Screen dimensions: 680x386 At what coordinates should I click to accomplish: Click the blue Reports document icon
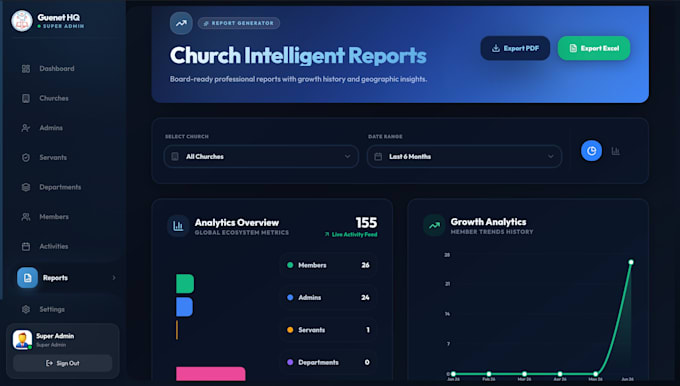coord(27,278)
